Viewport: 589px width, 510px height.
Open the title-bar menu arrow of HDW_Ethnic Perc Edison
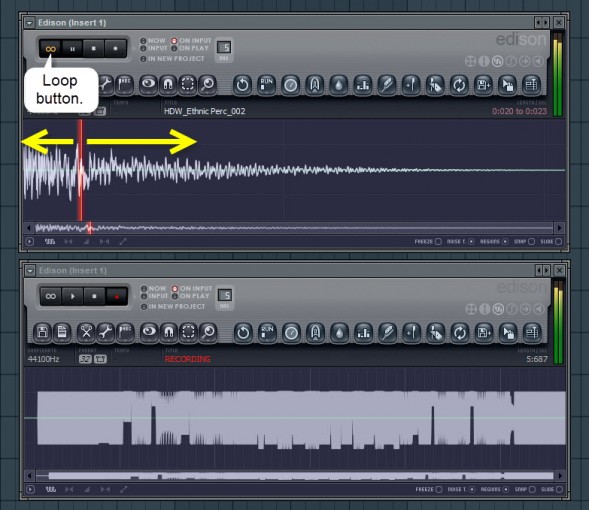click(x=29, y=23)
